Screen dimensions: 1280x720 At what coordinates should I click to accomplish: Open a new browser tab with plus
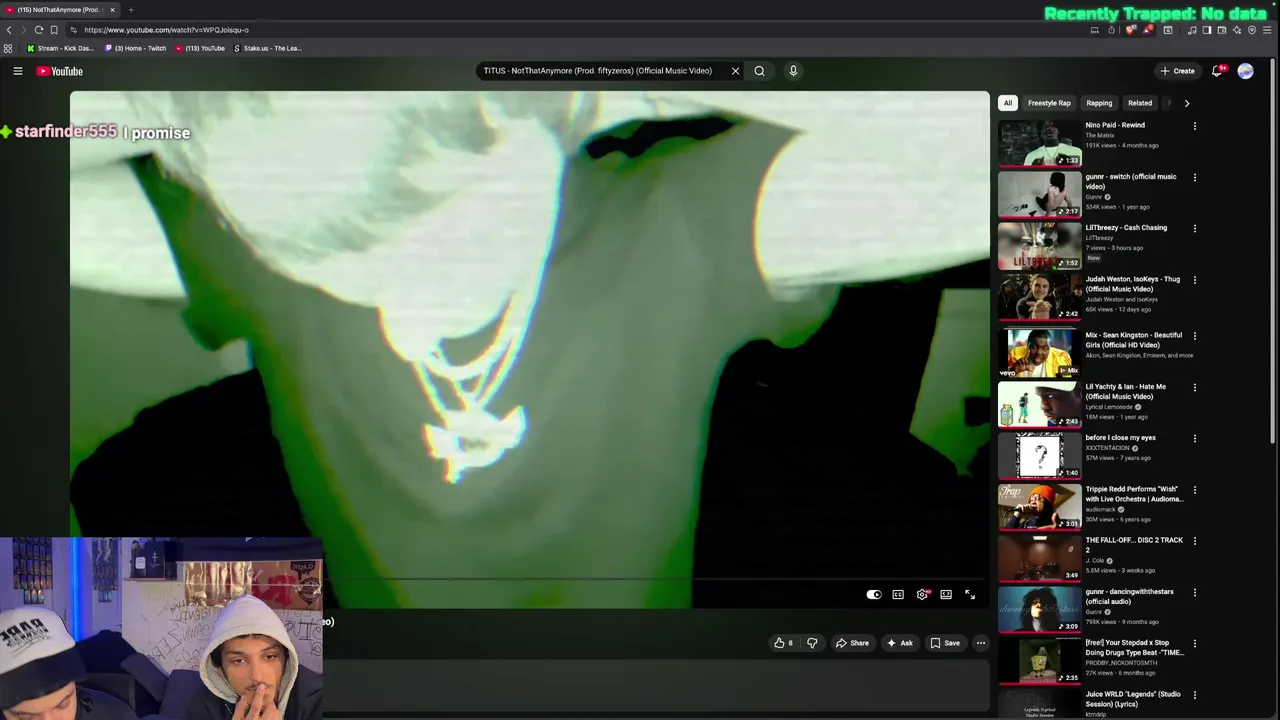(131, 10)
